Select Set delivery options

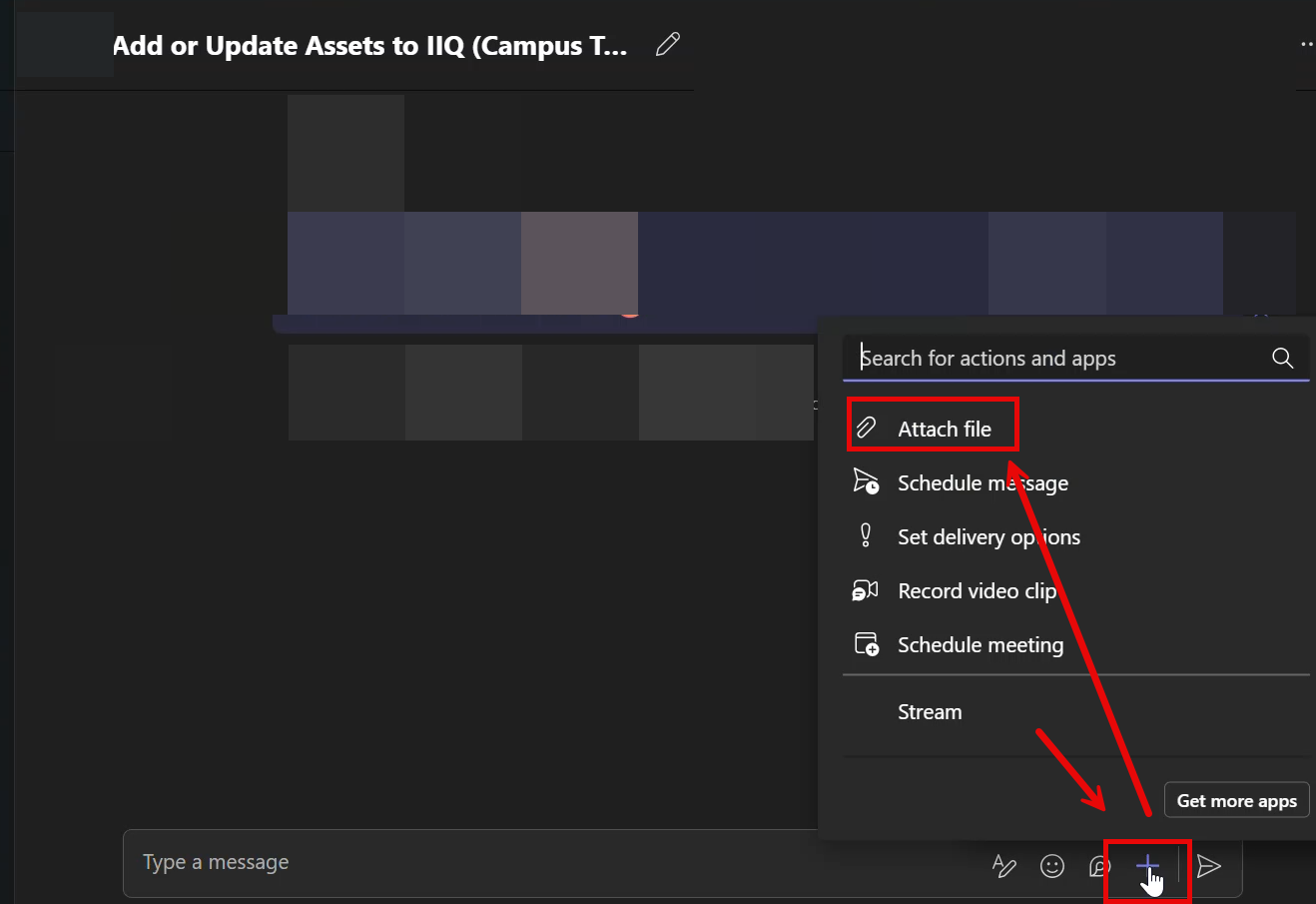(x=988, y=536)
